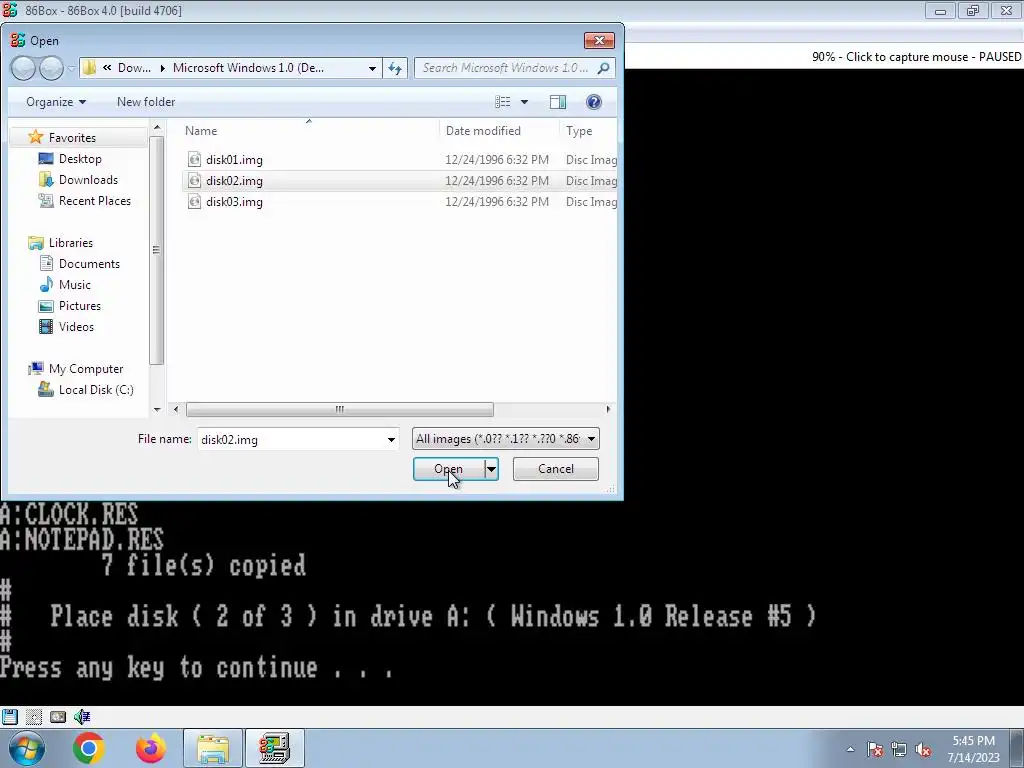Open Documents library in navigation pane

(89, 264)
